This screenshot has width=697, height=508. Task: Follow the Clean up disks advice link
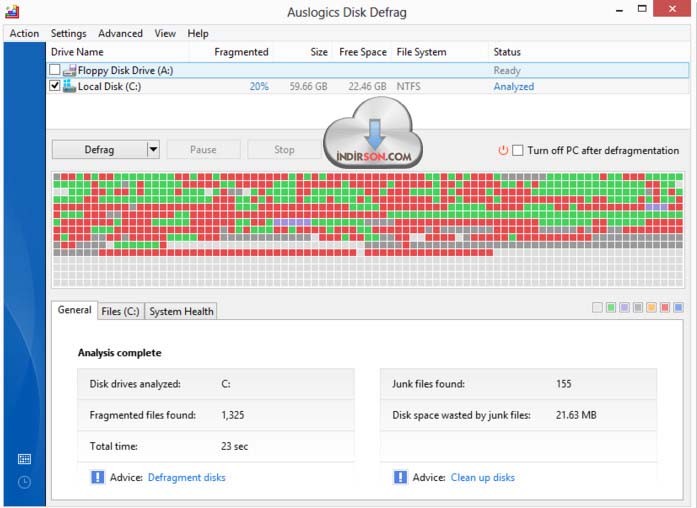click(483, 477)
